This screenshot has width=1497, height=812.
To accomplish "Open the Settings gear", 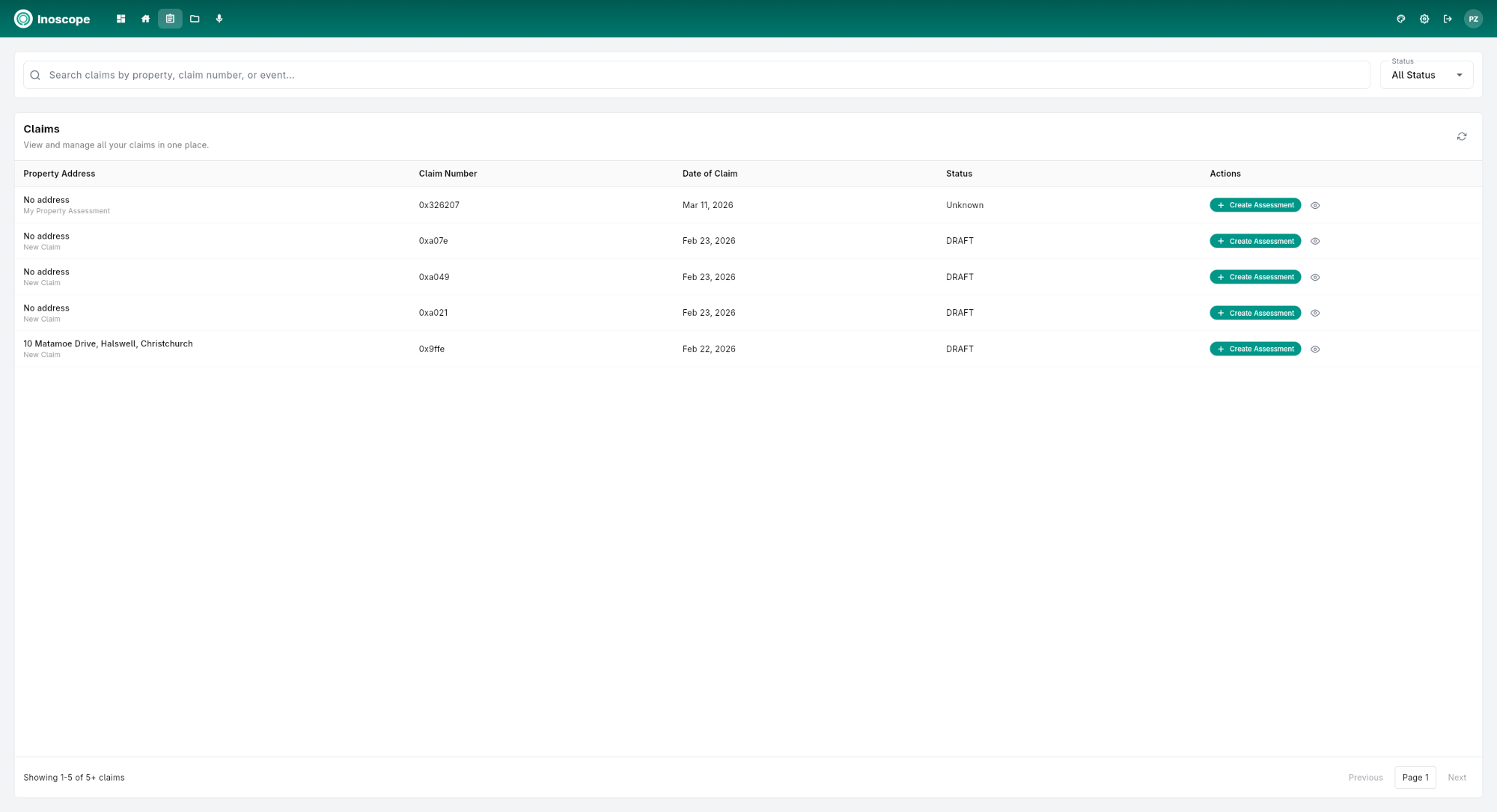I will pos(1424,19).
